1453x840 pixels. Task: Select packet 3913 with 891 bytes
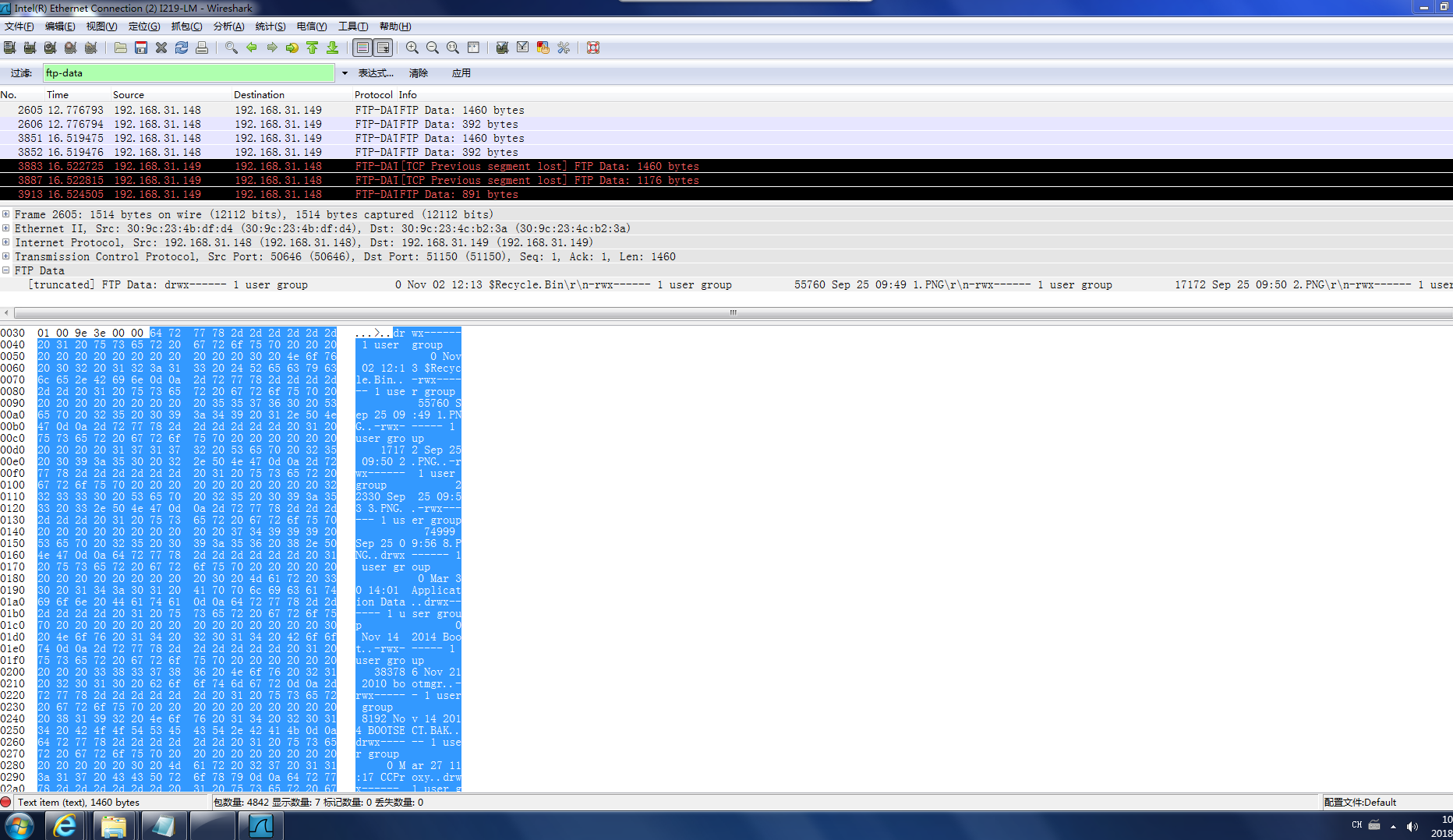coord(726,194)
